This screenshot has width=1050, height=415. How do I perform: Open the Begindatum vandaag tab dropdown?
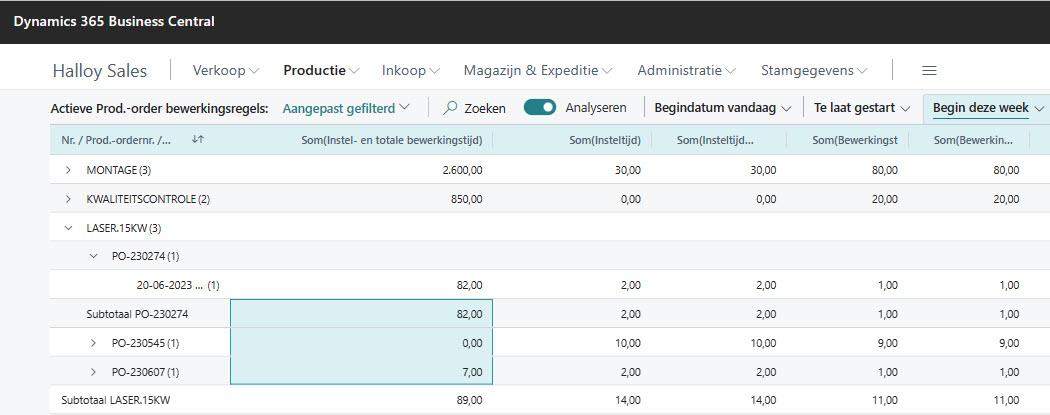724,107
